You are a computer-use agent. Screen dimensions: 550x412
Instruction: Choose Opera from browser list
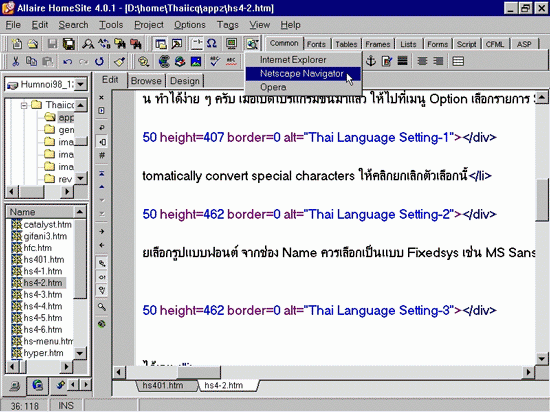tap(303, 87)
